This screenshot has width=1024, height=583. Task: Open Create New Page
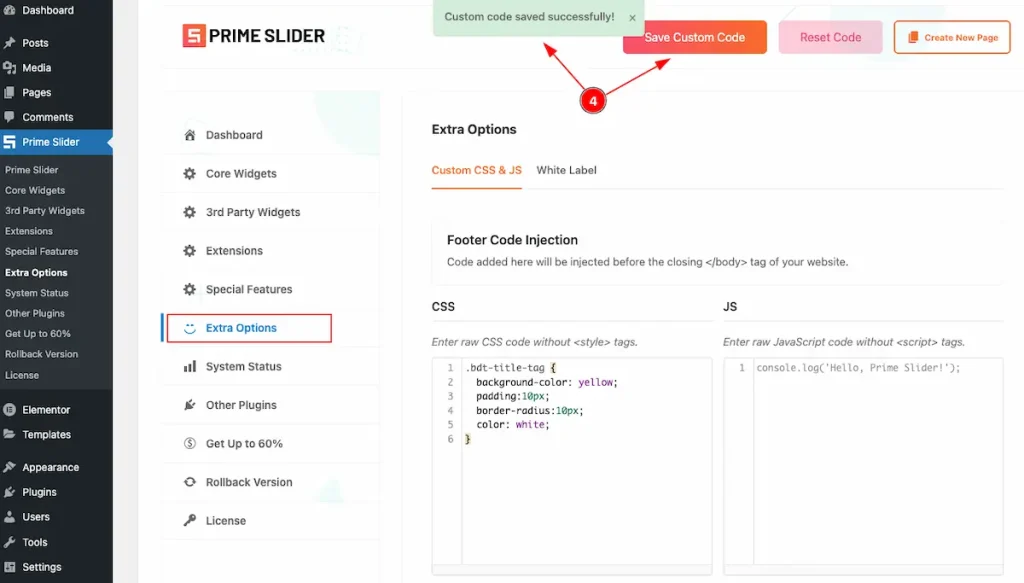coord(951,37)
